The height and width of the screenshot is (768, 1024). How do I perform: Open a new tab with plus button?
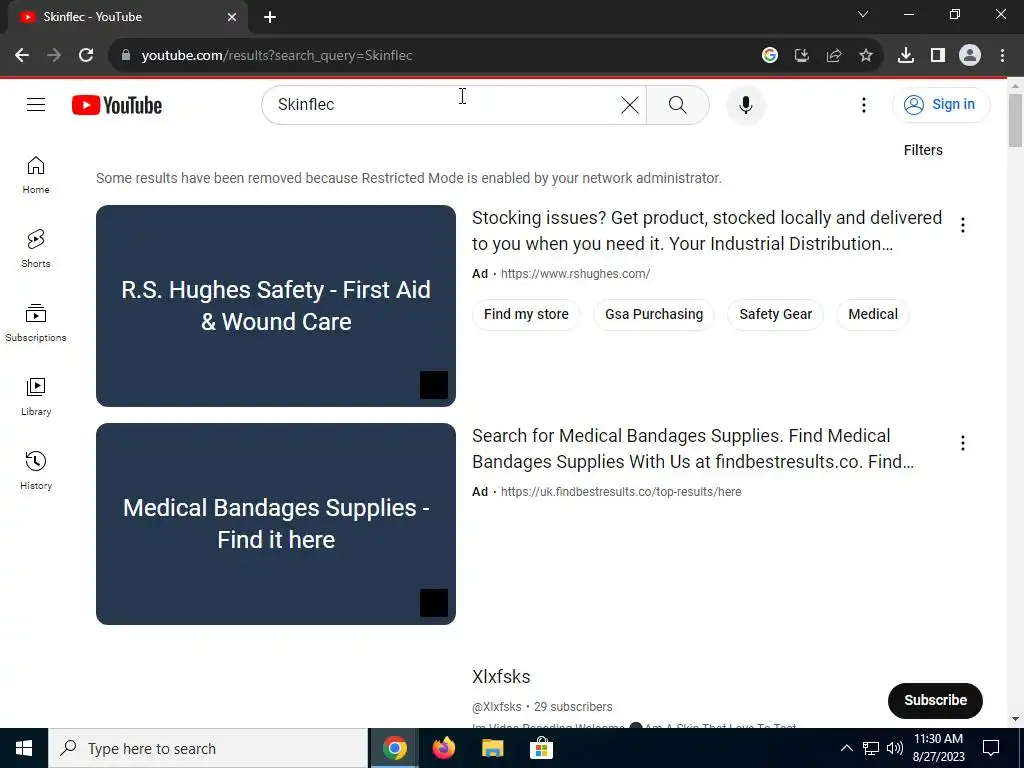270,17
